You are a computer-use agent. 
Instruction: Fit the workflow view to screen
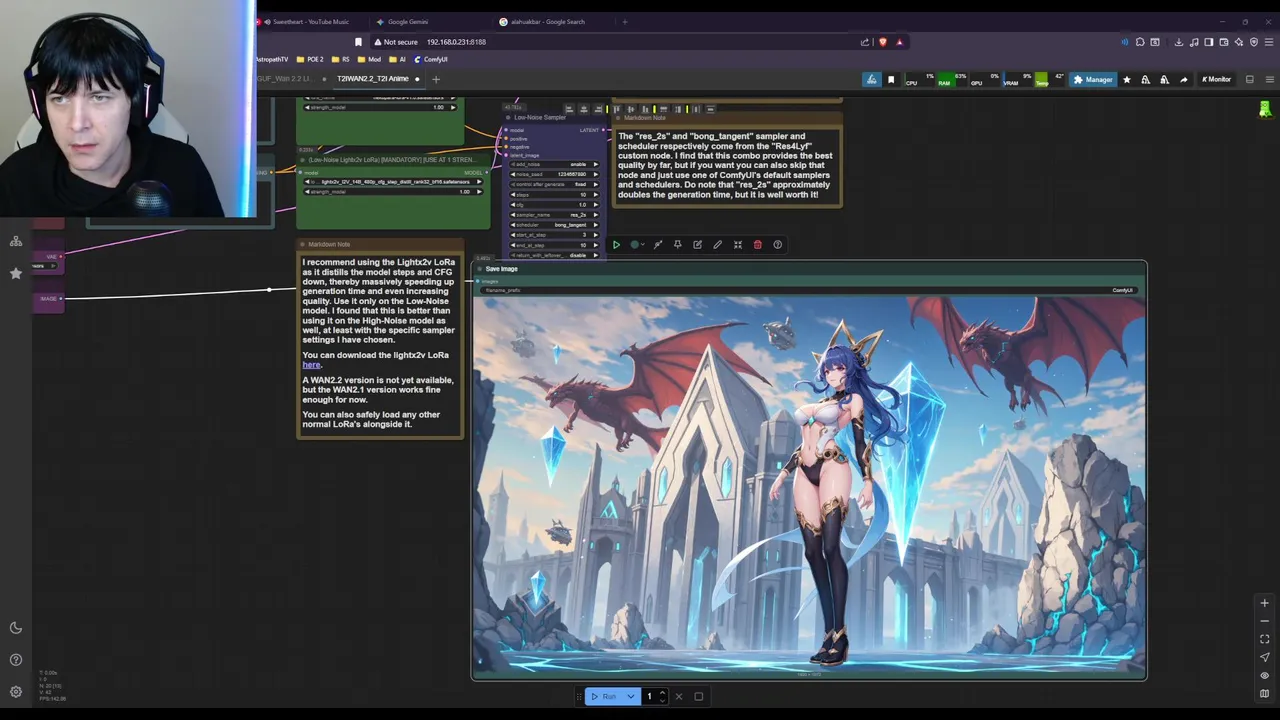[x=1264, y=639]
